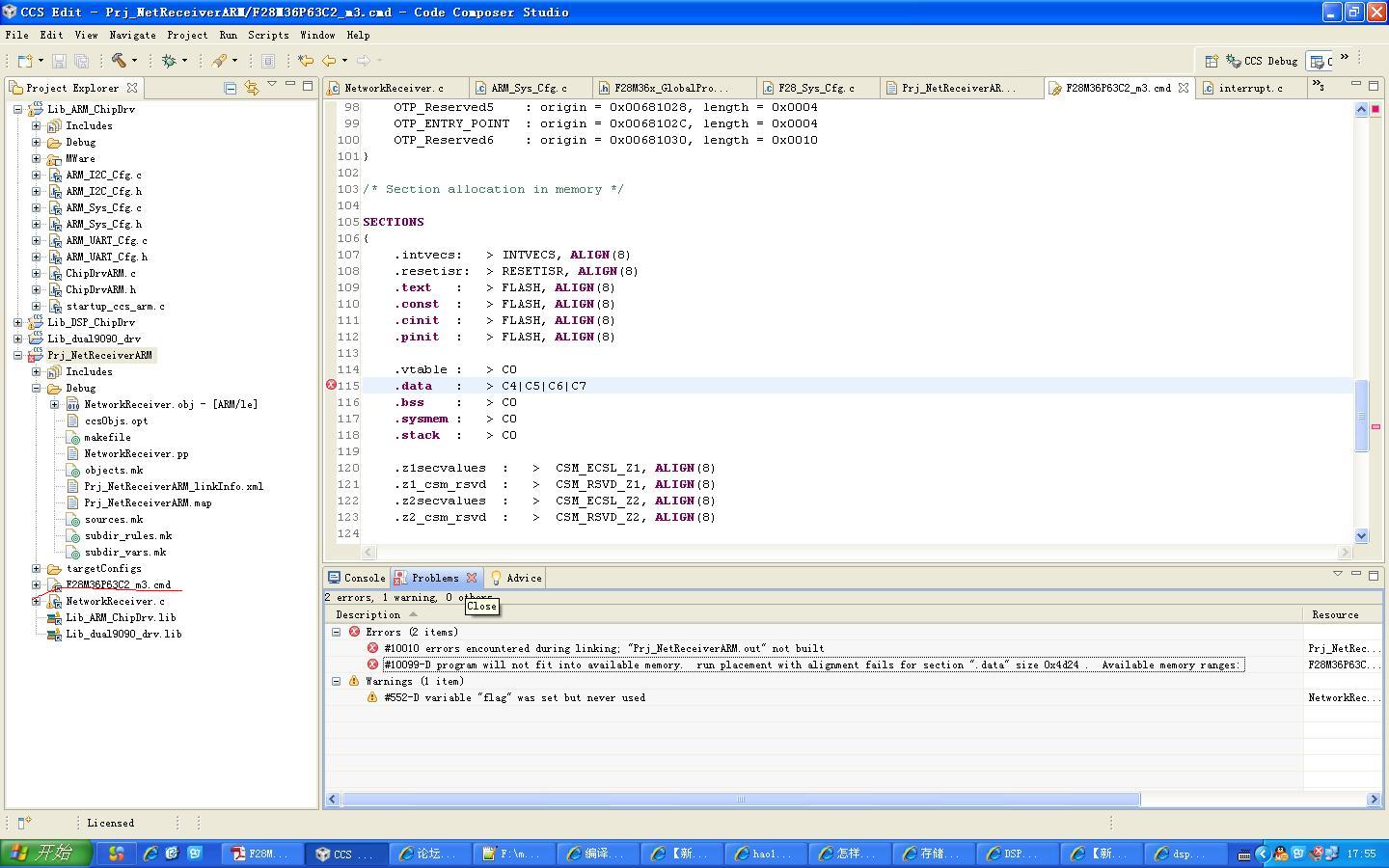
Task: Click the Build hammer icon in toolbar
Action: (119, 61)
